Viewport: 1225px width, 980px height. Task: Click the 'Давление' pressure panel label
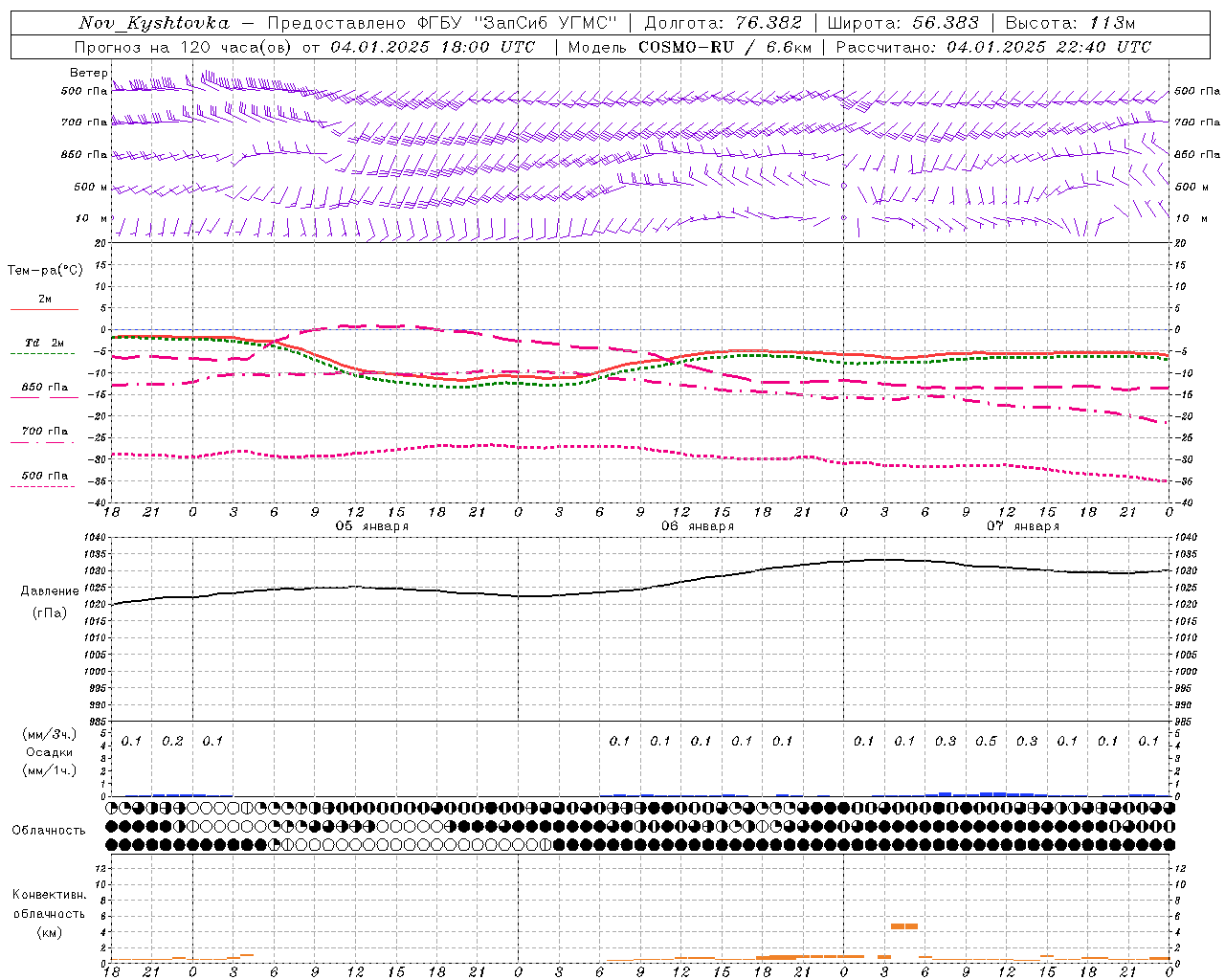50,591
